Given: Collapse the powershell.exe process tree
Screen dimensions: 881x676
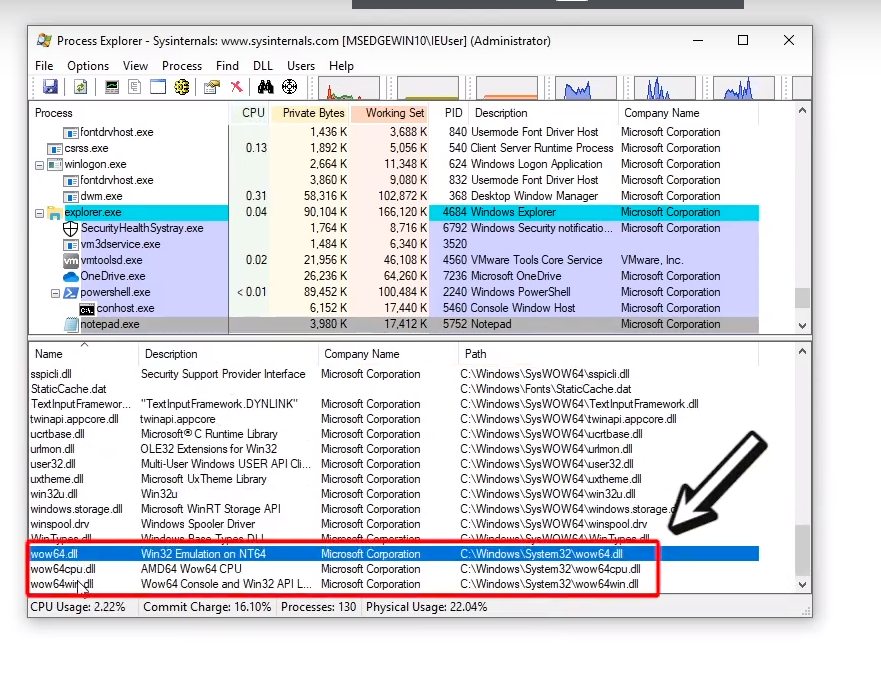Looking at the screenshot, I should tap(55, 293).
